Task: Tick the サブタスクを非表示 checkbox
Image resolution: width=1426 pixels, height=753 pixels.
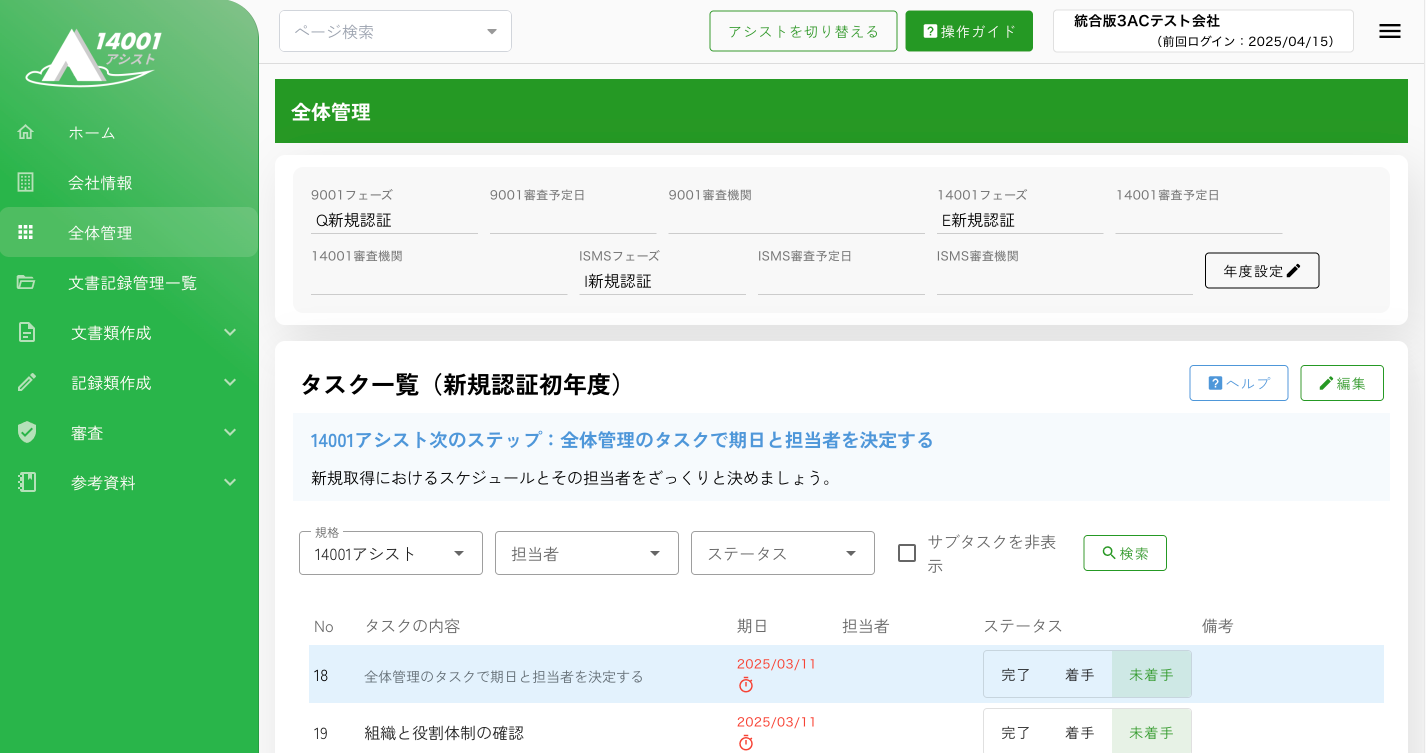Action: pyautogui.click(x=907, y=553)
